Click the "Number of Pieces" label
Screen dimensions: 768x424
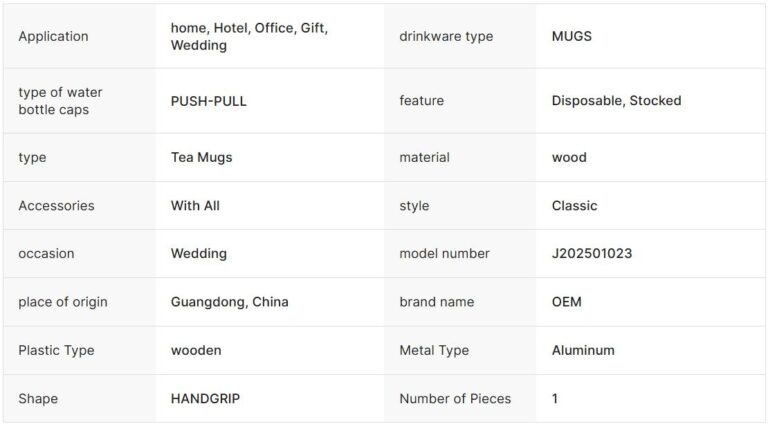pos(455,399)
